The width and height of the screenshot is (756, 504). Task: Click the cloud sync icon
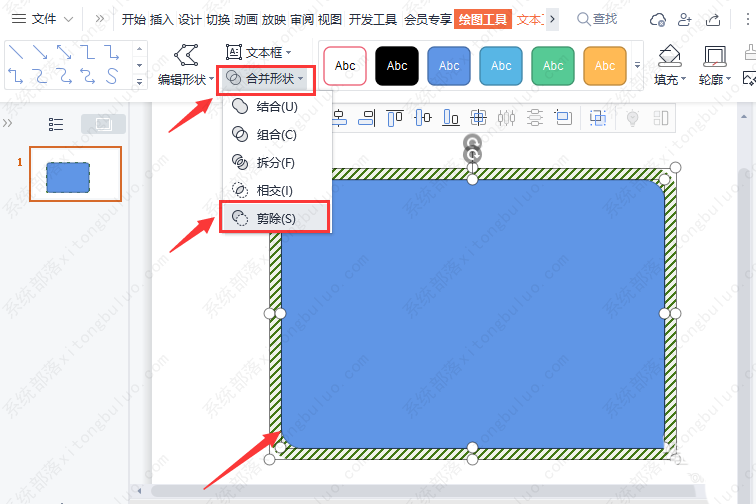[x=657, y=19]
